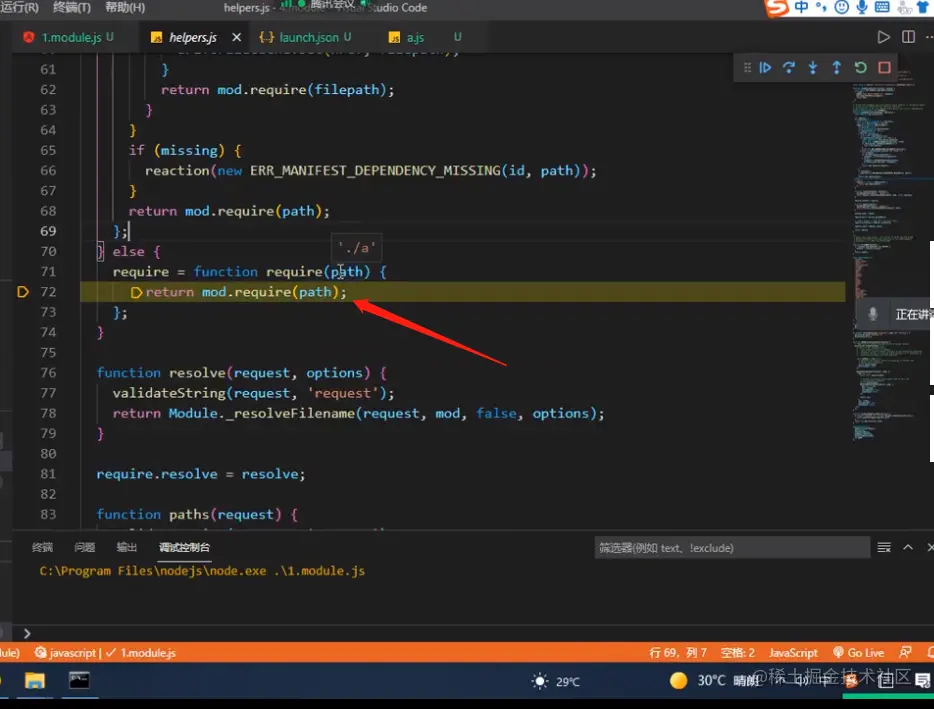The width and height of the screenshot is (934, 709).
Task: Click the node.exe launch command line
Action: [x=202, y=571]
